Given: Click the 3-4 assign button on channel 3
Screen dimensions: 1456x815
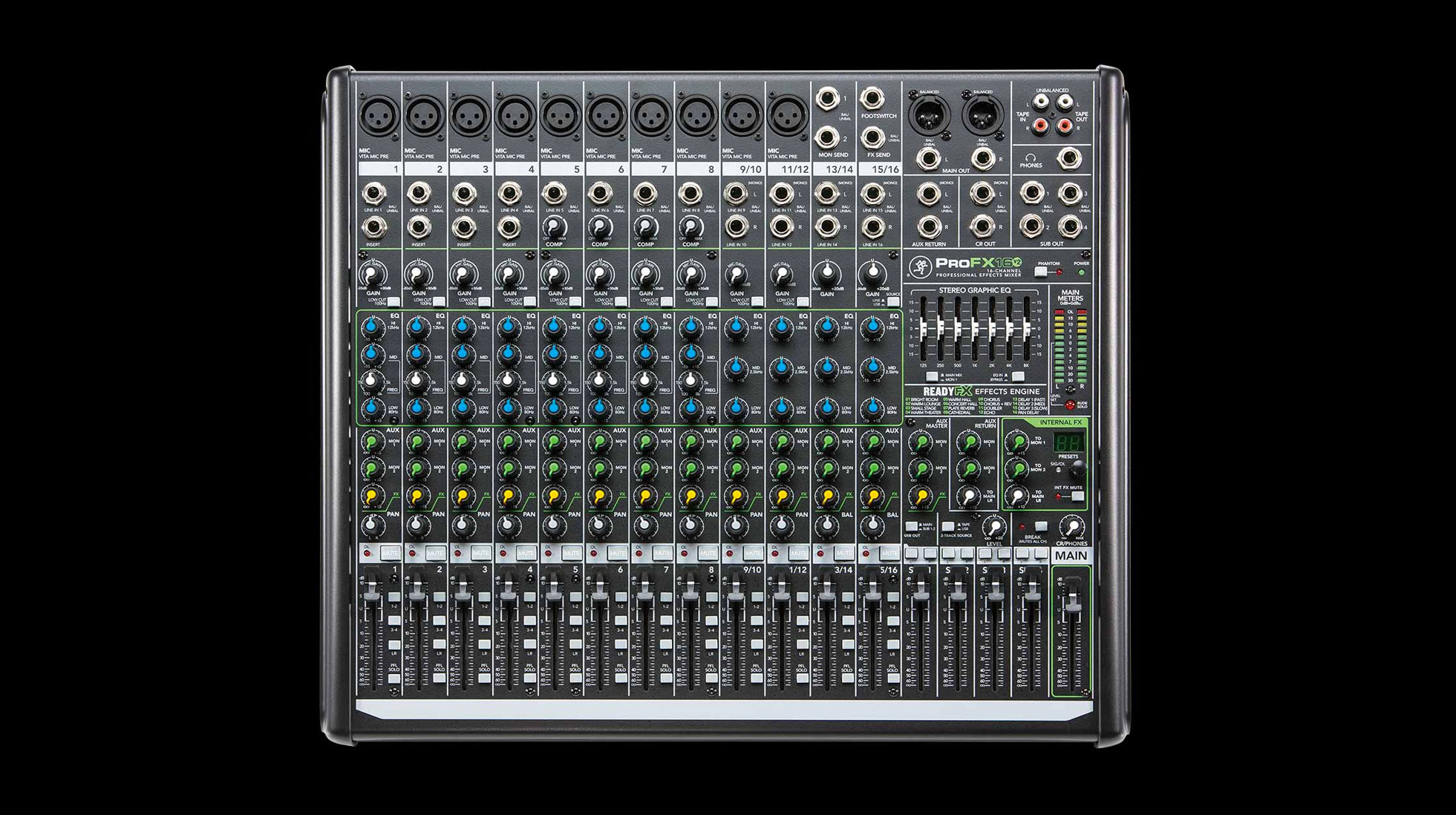Looking at the screenshot, I should (x=485, y=620).
